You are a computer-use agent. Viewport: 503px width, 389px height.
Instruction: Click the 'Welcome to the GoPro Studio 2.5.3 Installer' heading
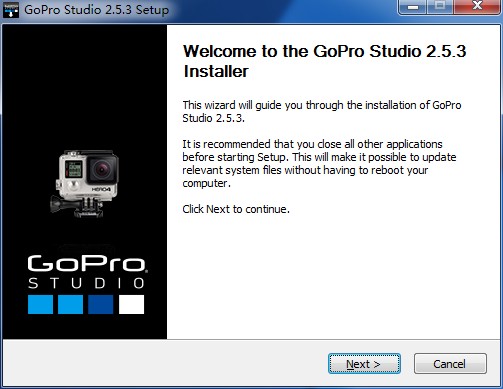coord(324,61)
